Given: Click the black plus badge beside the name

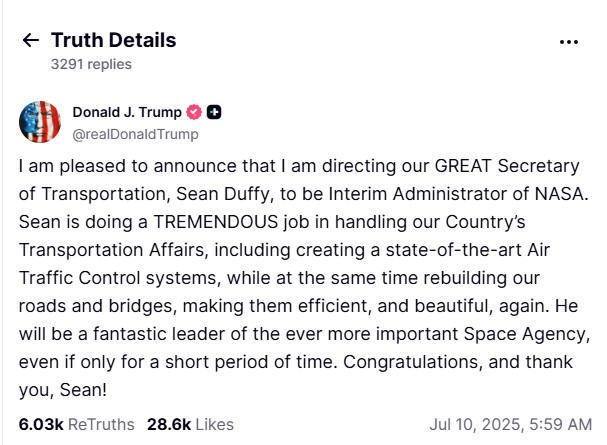Looking at the screenshot, I should pyautogui.click(x=214, y=112).
